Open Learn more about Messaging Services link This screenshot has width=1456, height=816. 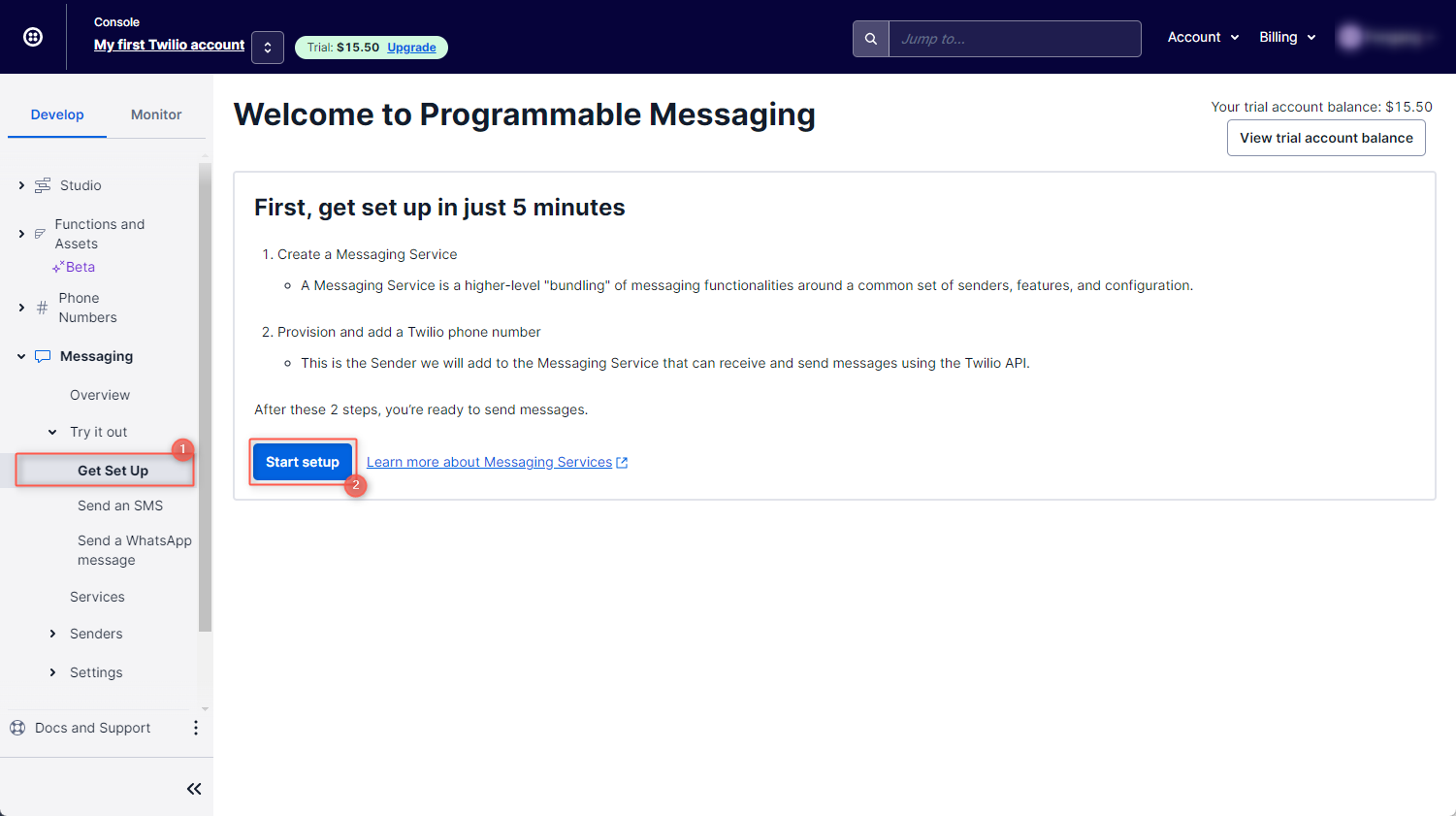click(x=497, y=462)
